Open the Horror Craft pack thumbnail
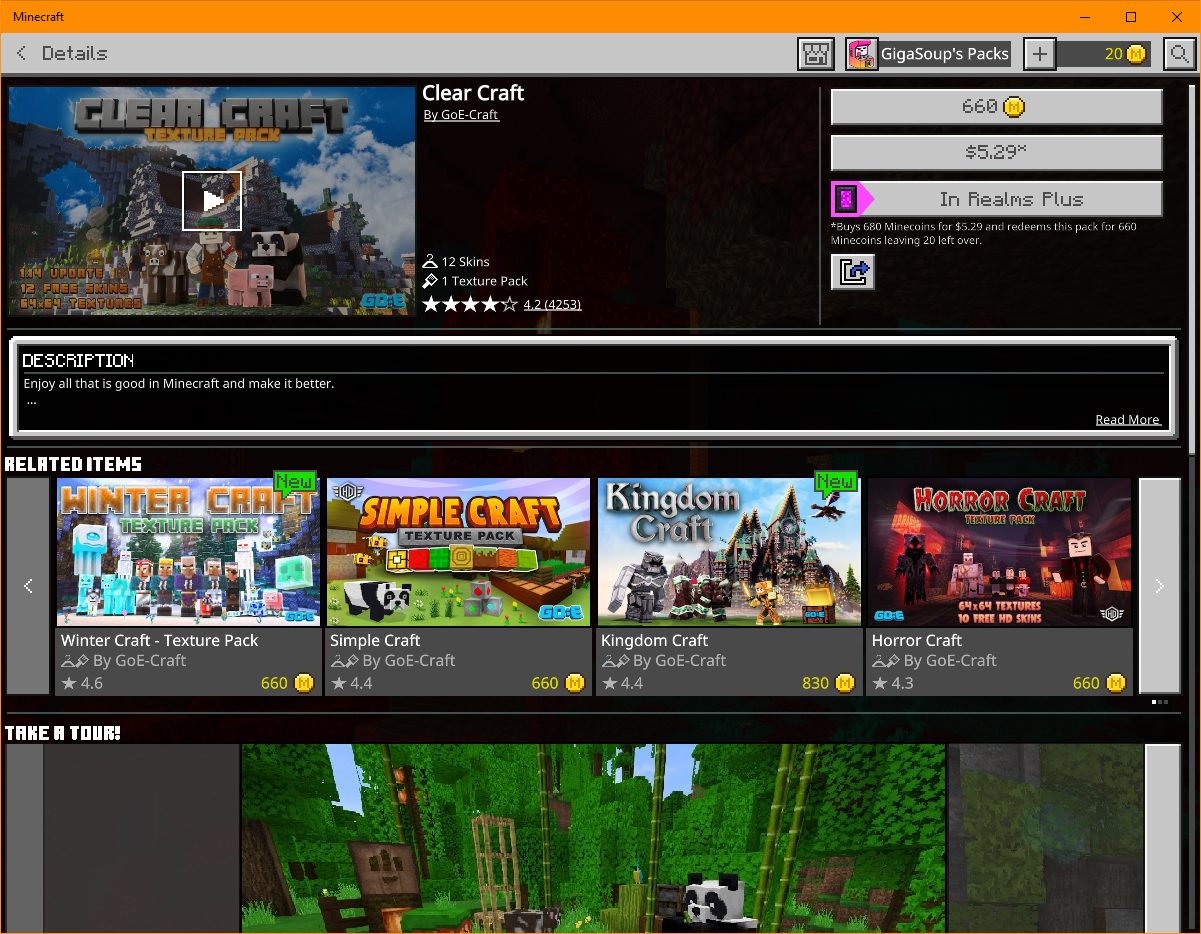The height and width of the screenshot is (934, 1201). pyautogui.click(x=999, y=552)
